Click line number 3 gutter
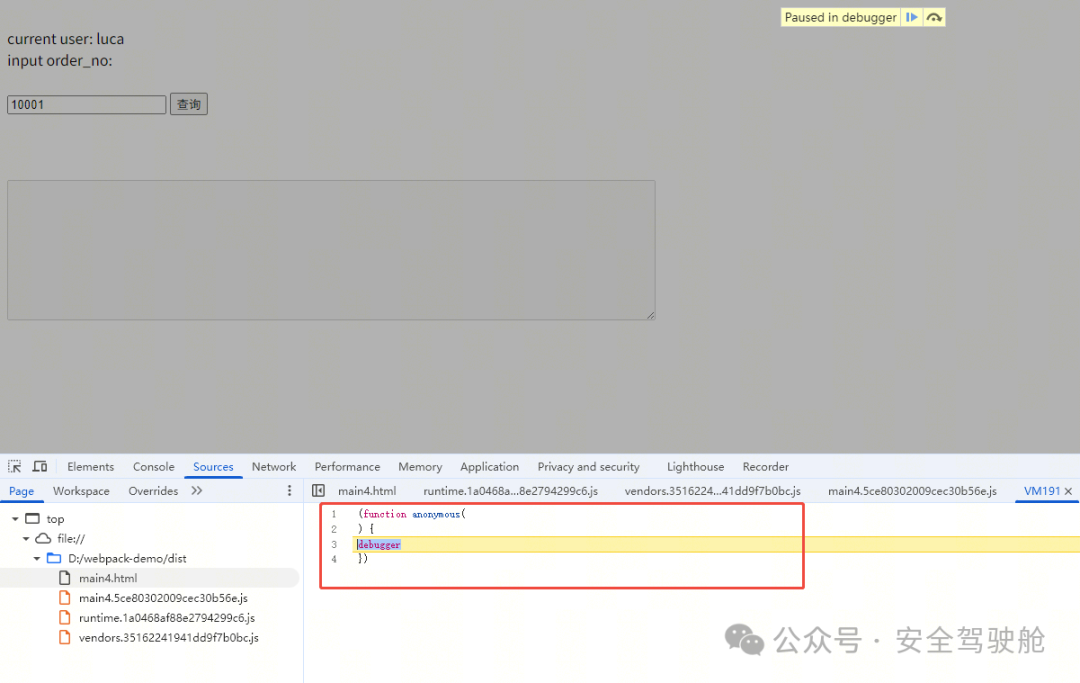 coord(334,544)
